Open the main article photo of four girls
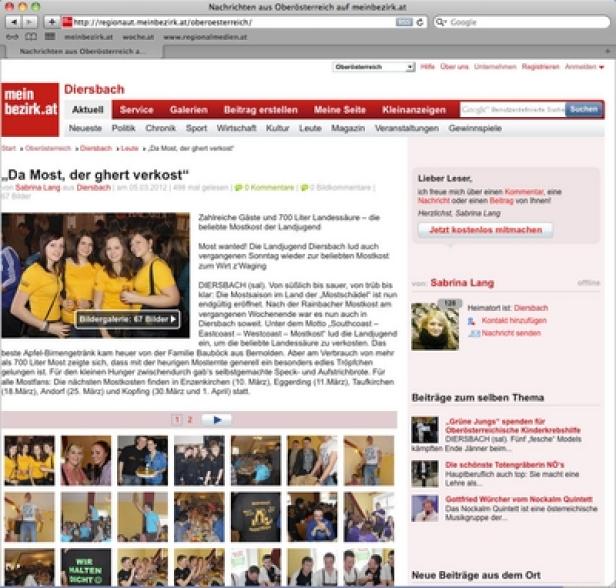This screenshot has height=588, width=616. coord(95,275)
